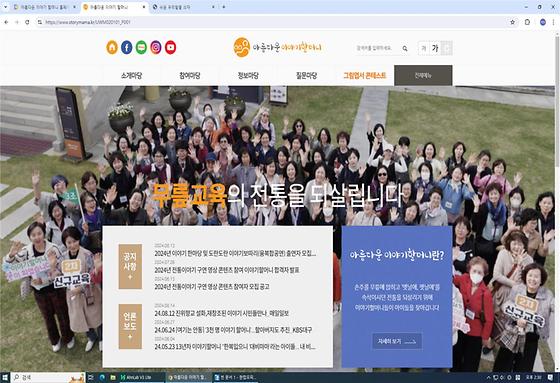Open a new browser tab
Image resolution: width=560 pixels, height=383 pixels.
[224, 7]
